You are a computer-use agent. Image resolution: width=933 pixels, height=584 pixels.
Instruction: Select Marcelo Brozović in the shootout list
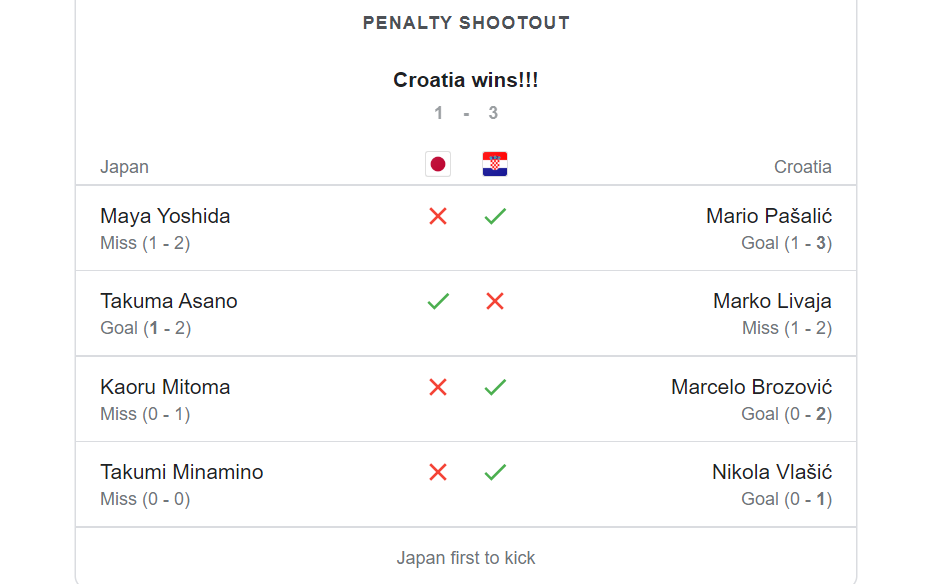point(751,387)
